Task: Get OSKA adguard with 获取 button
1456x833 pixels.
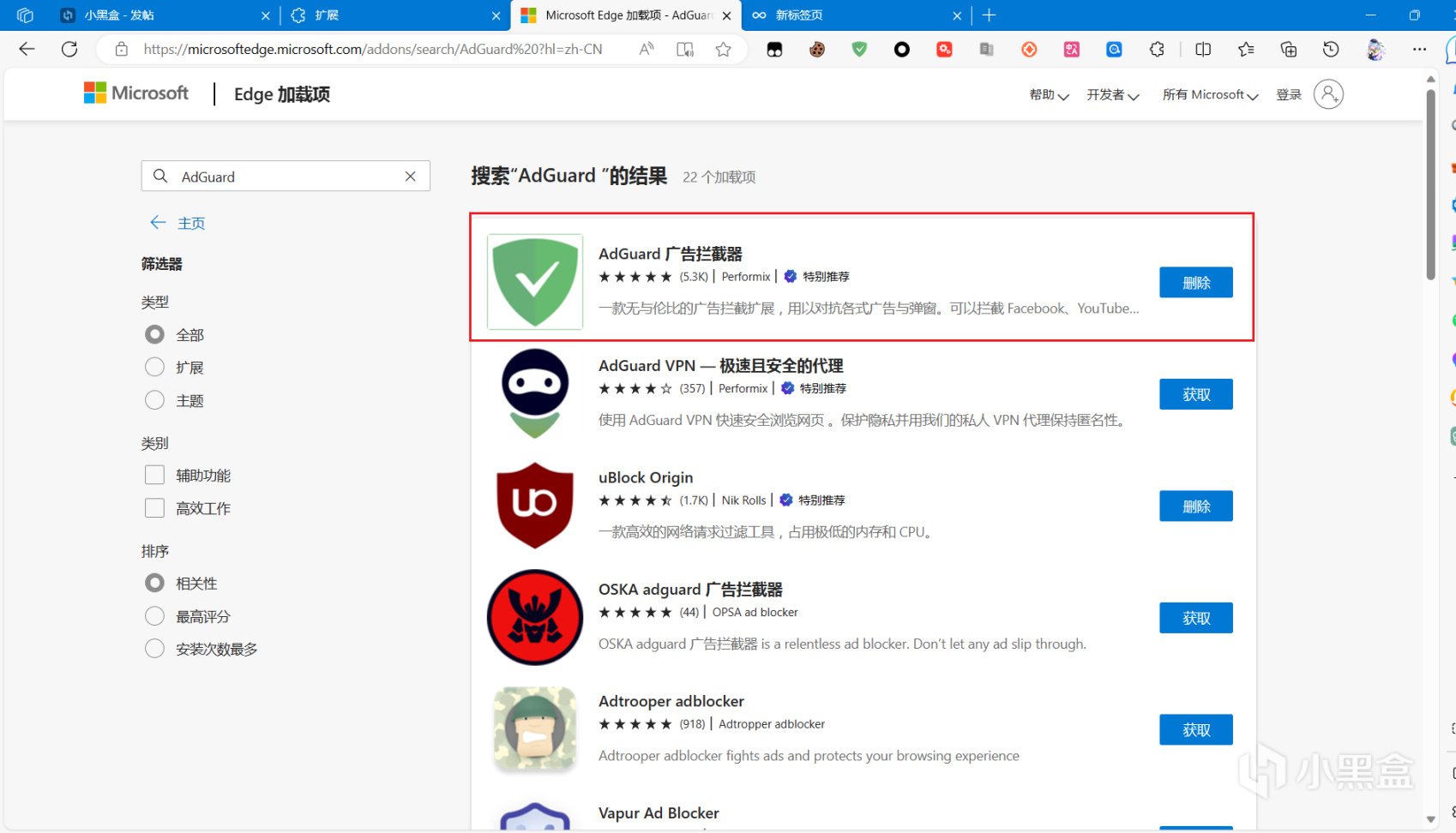Action: [x=1196, y=618]
